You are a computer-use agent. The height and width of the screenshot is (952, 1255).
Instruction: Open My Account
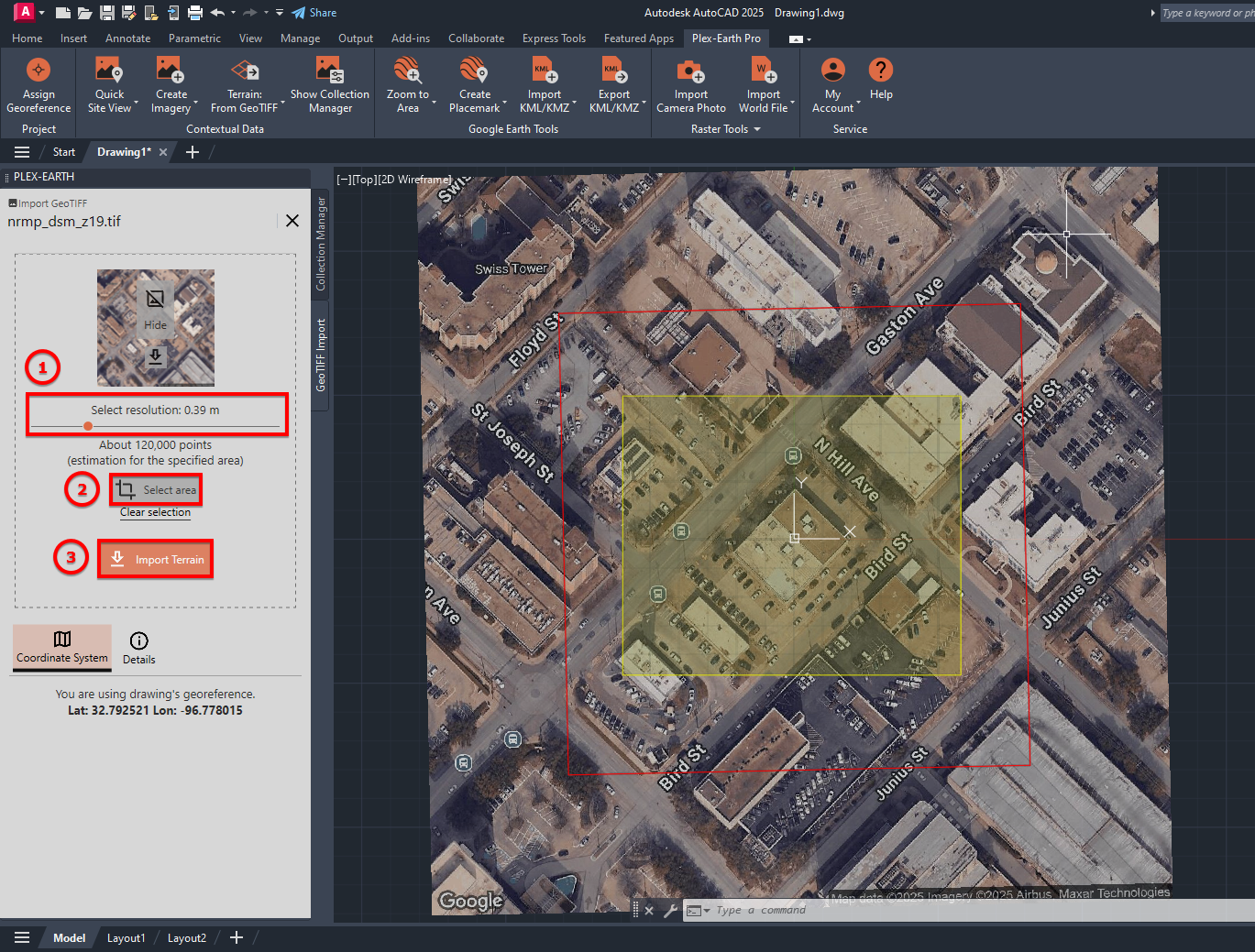[x=833, y=86]
